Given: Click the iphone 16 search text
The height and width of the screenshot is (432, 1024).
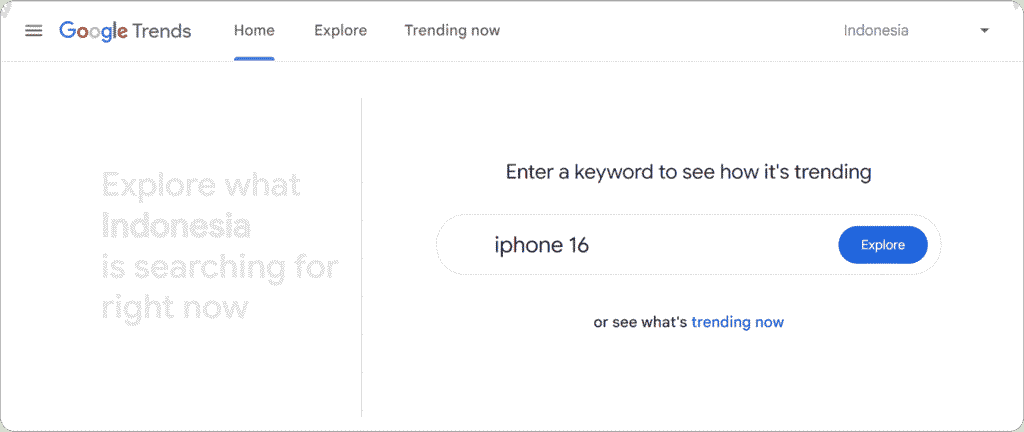Looking at the screenshot, I should click(x=541, y=245).
